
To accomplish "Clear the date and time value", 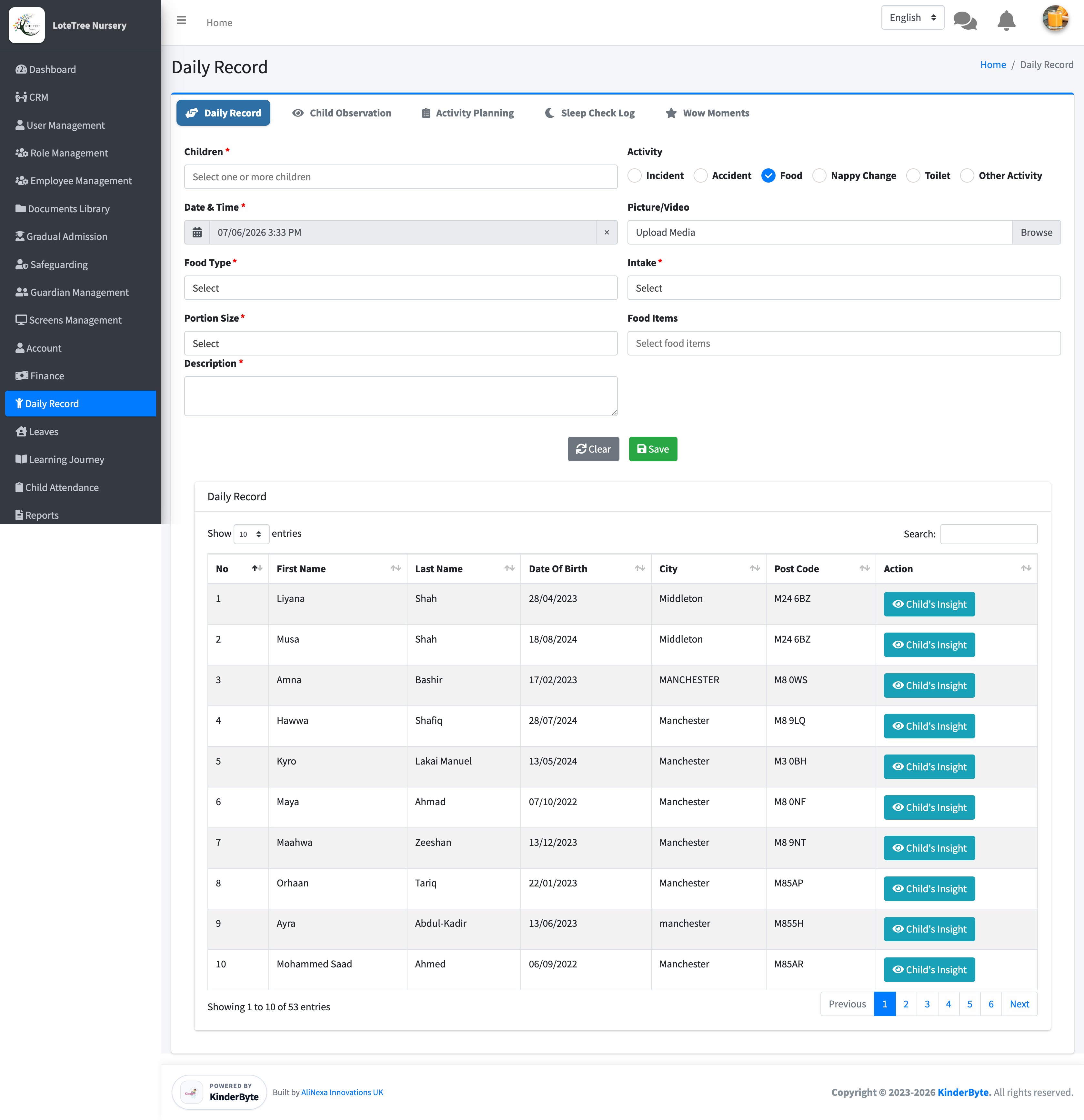I will tap(606, 233).
